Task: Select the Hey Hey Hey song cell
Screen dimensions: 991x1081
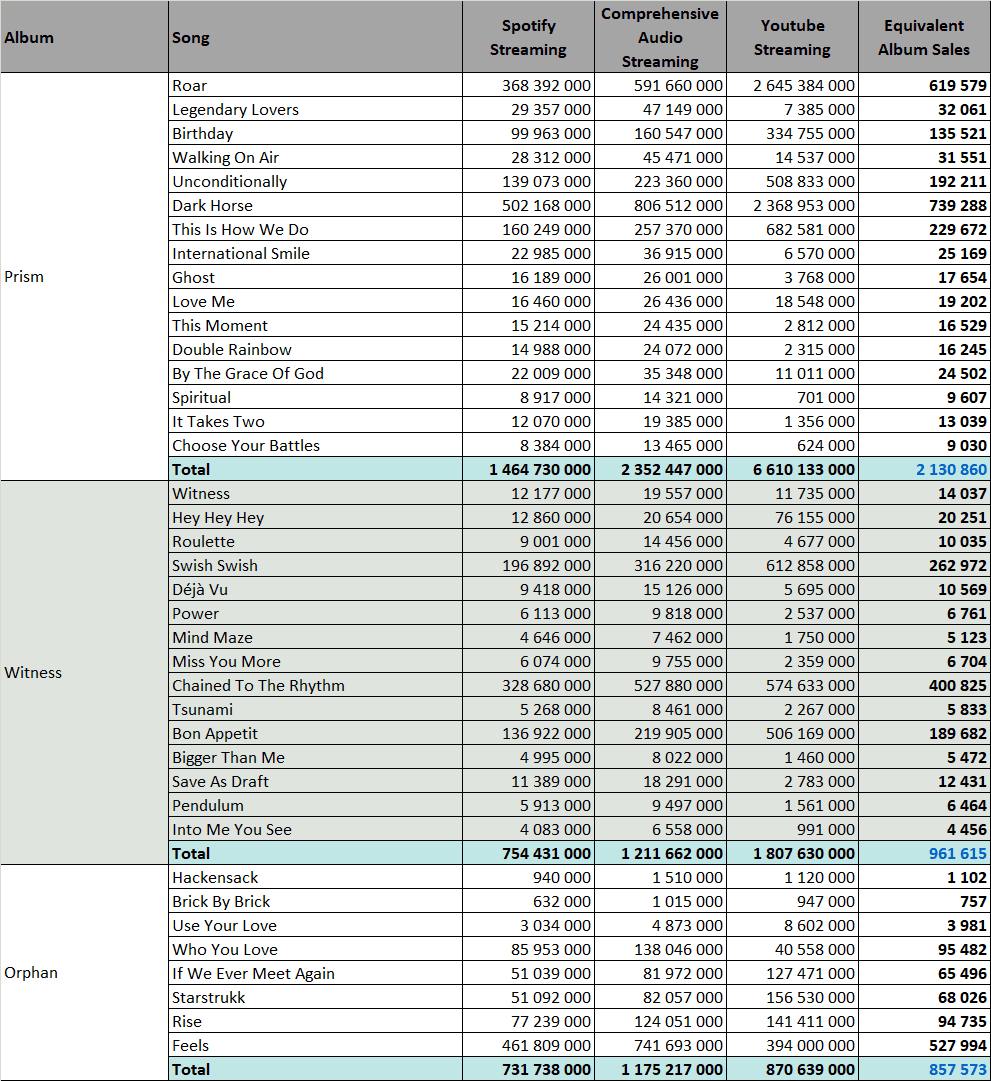Action: [x=315, y=517]
